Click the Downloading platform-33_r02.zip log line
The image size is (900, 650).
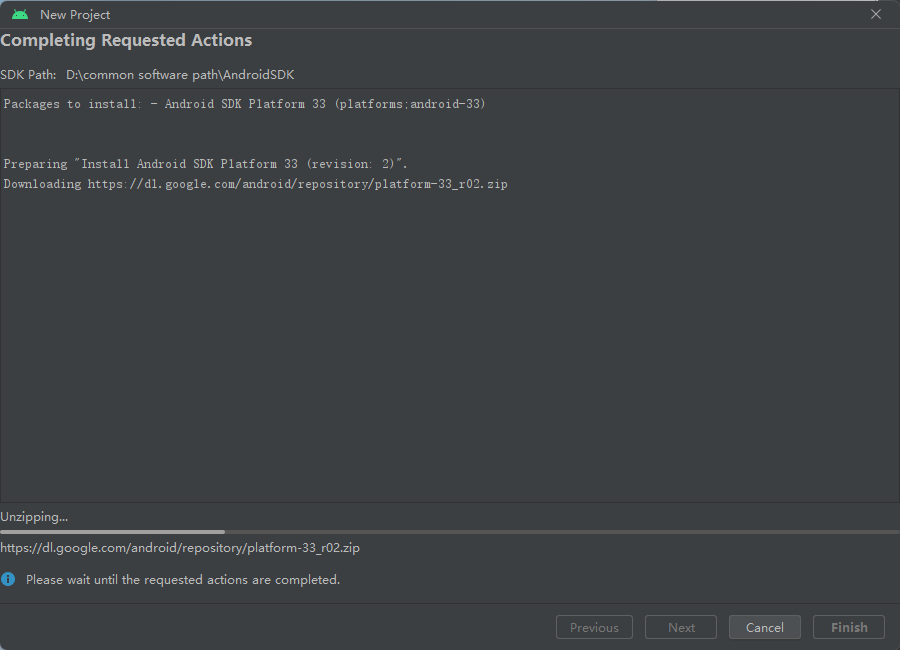tap(255, 184)
